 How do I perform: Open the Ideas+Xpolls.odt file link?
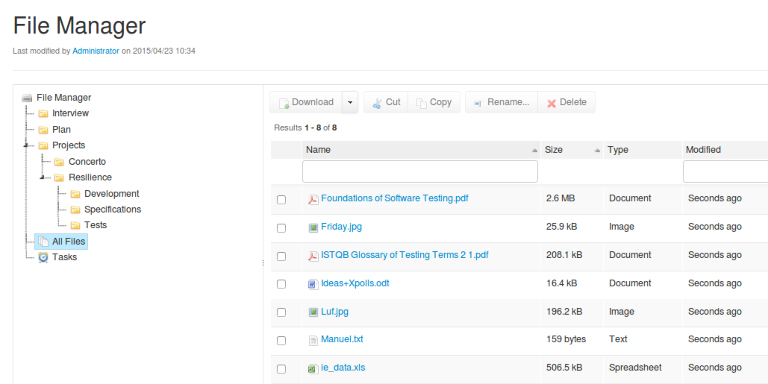click(x=355, y=283)
